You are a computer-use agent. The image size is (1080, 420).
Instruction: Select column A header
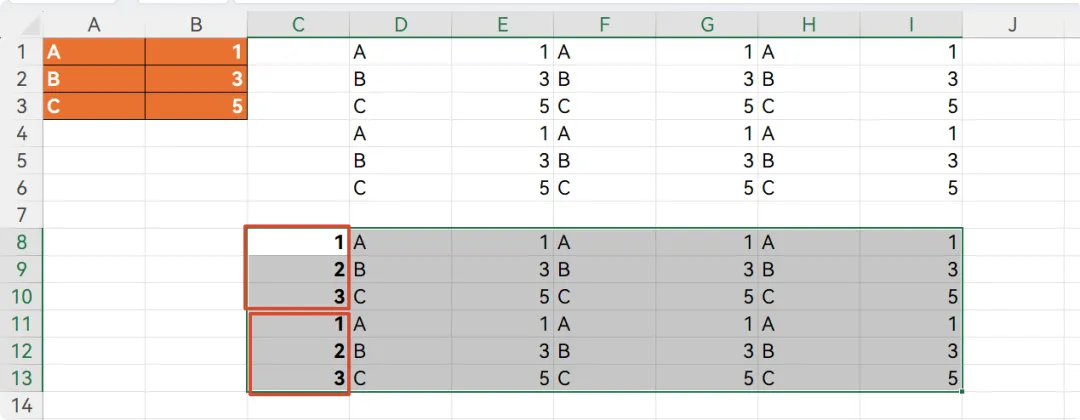(94, 25)
